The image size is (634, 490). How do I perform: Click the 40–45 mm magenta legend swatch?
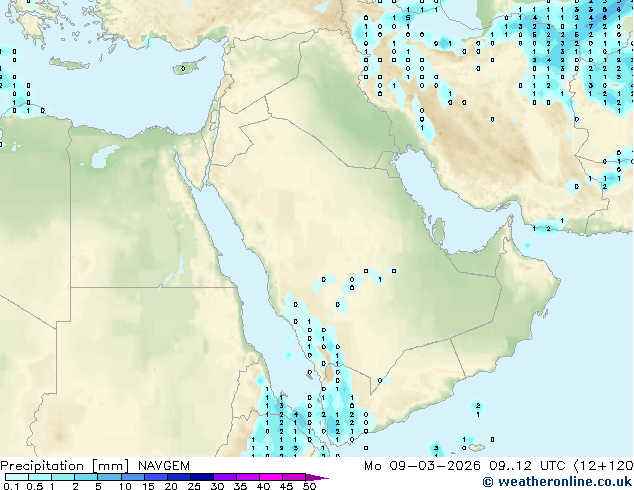click(271, 477)
